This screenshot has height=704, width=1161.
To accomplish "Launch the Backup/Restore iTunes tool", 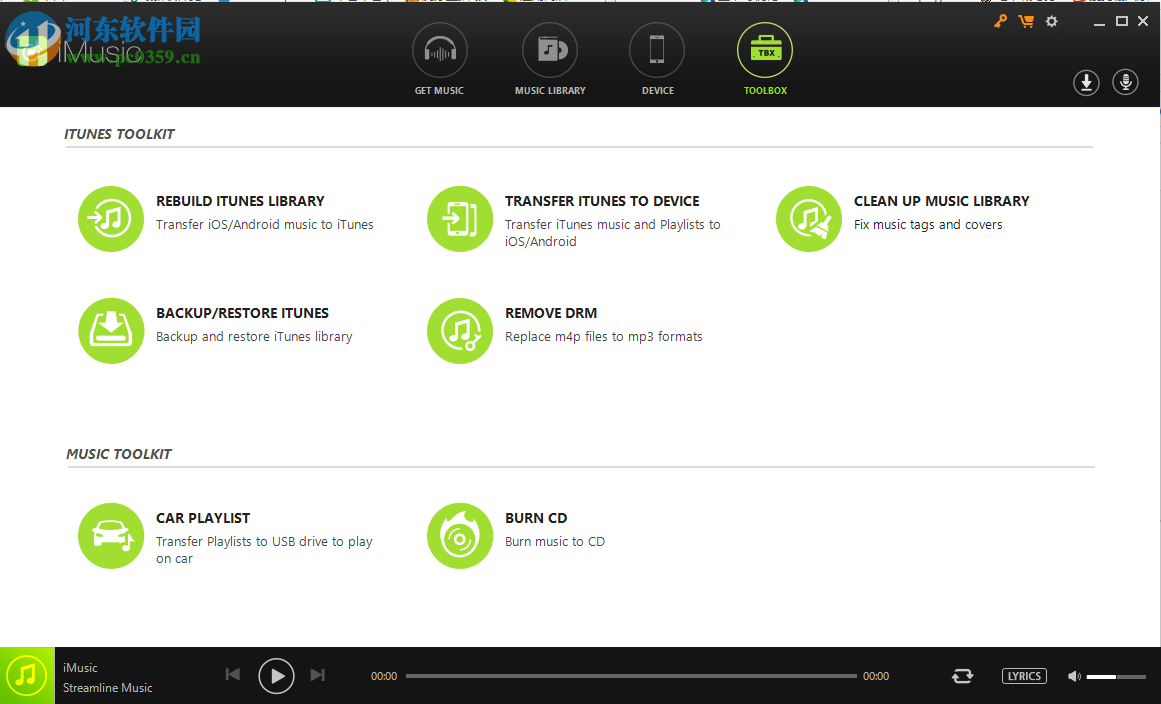I will coord(111,330).
